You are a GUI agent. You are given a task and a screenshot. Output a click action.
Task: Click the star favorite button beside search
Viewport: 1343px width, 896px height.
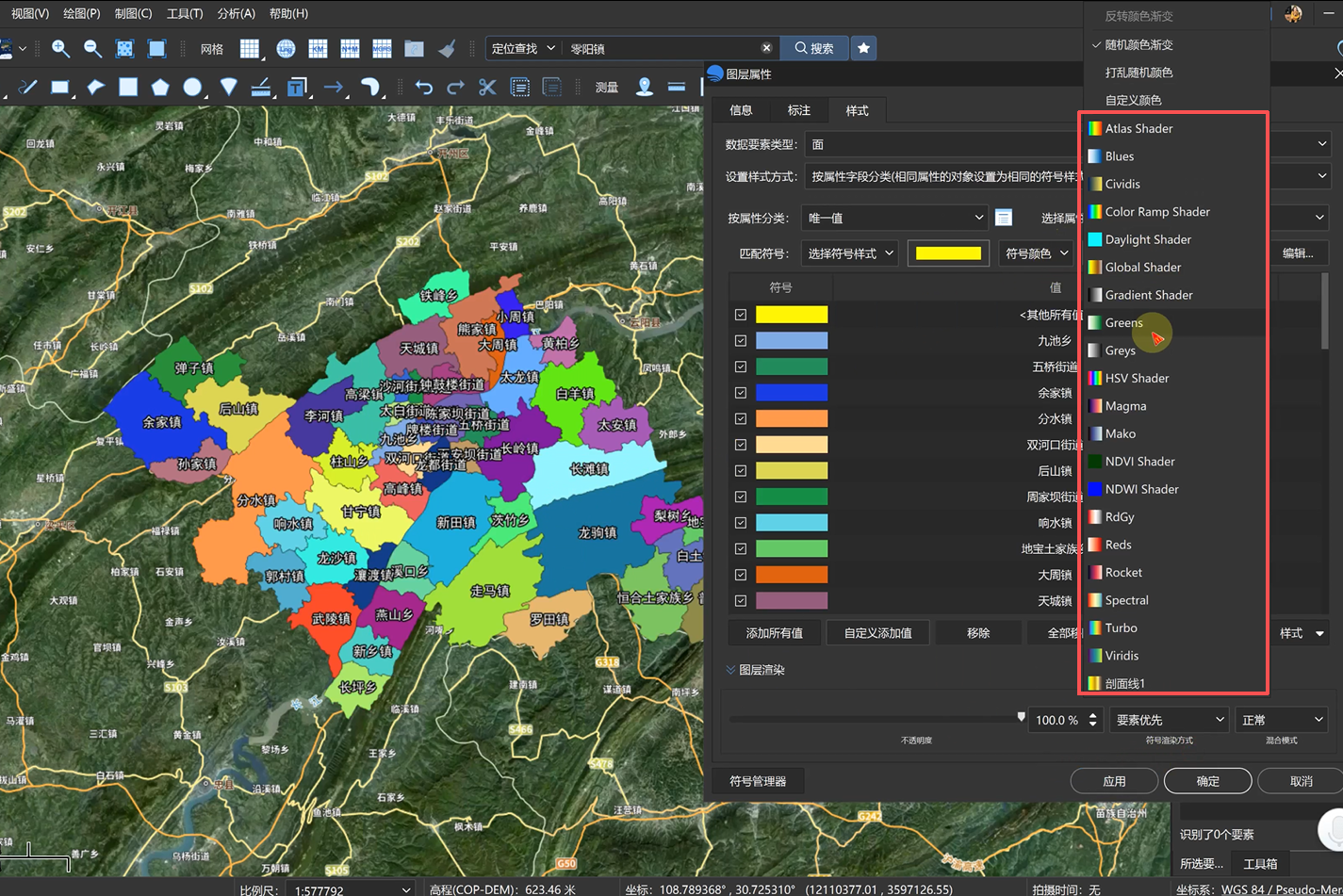(863, 48)
